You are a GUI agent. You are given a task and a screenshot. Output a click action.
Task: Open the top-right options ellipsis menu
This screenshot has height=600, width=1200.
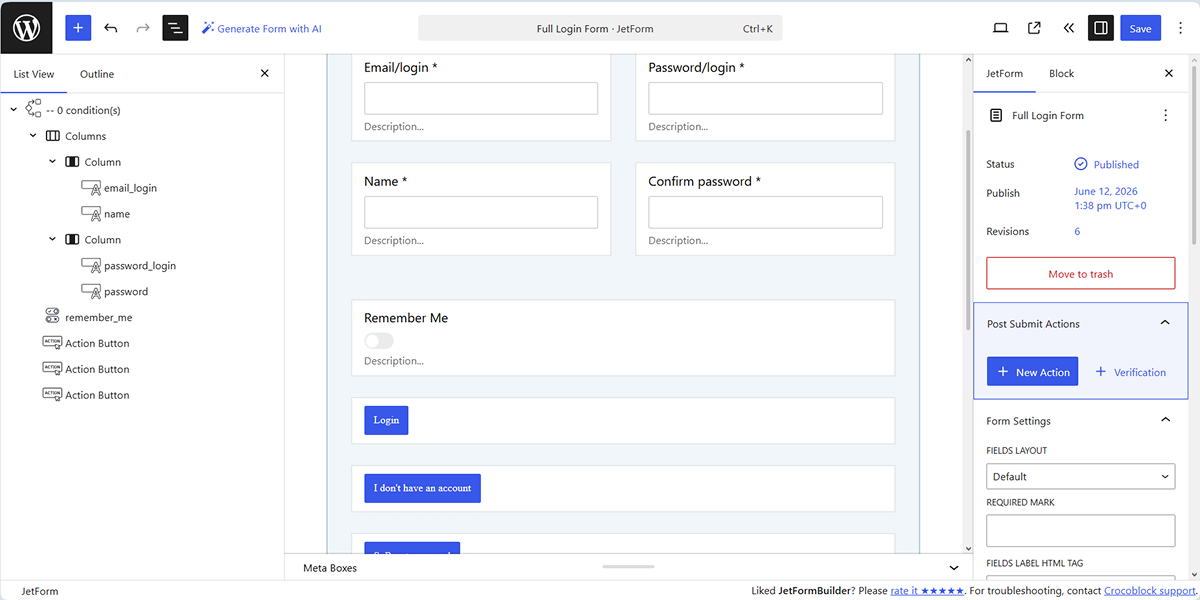pos(1180,28)
